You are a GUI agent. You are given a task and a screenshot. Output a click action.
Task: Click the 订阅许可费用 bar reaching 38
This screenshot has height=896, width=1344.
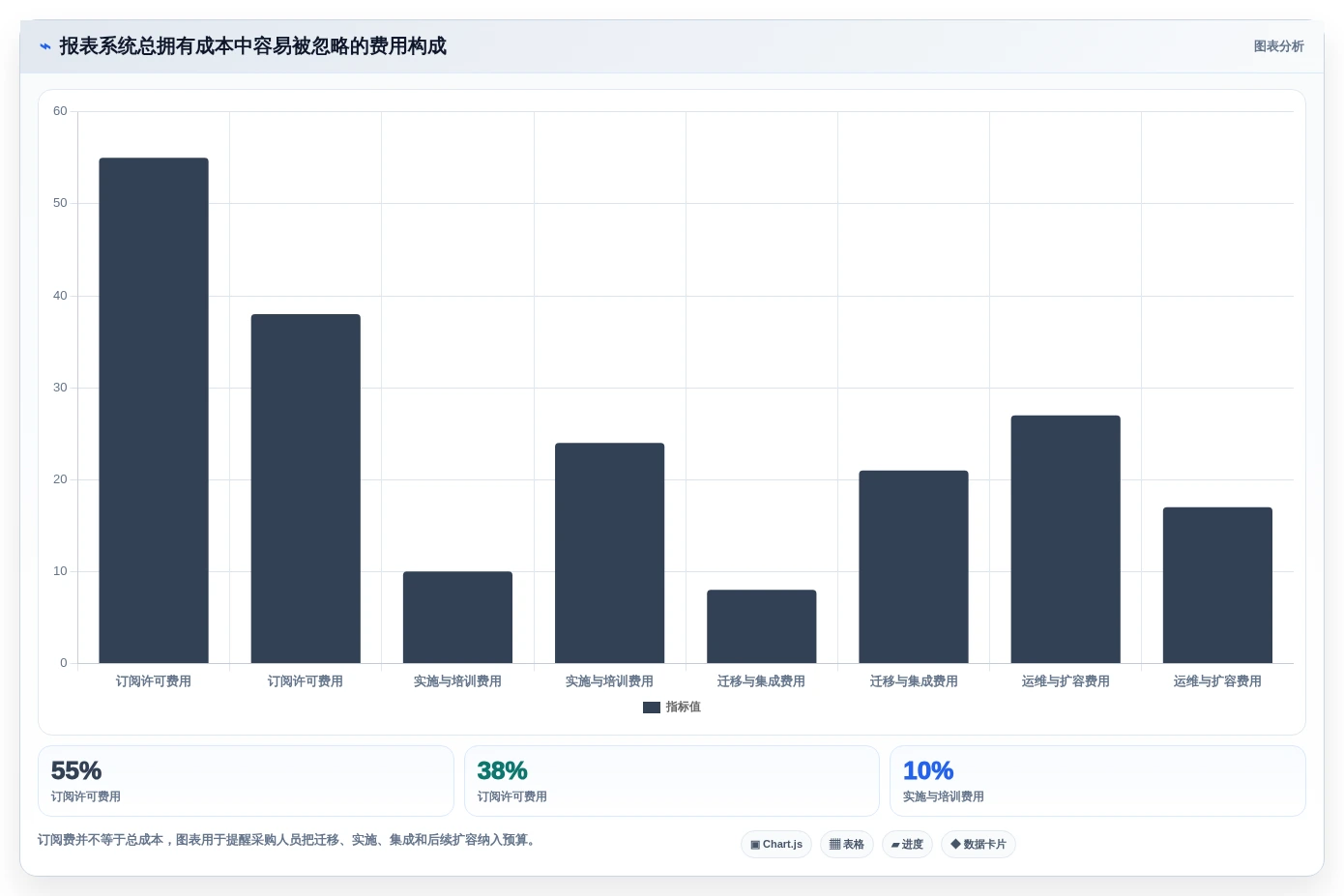coord(306,488)
